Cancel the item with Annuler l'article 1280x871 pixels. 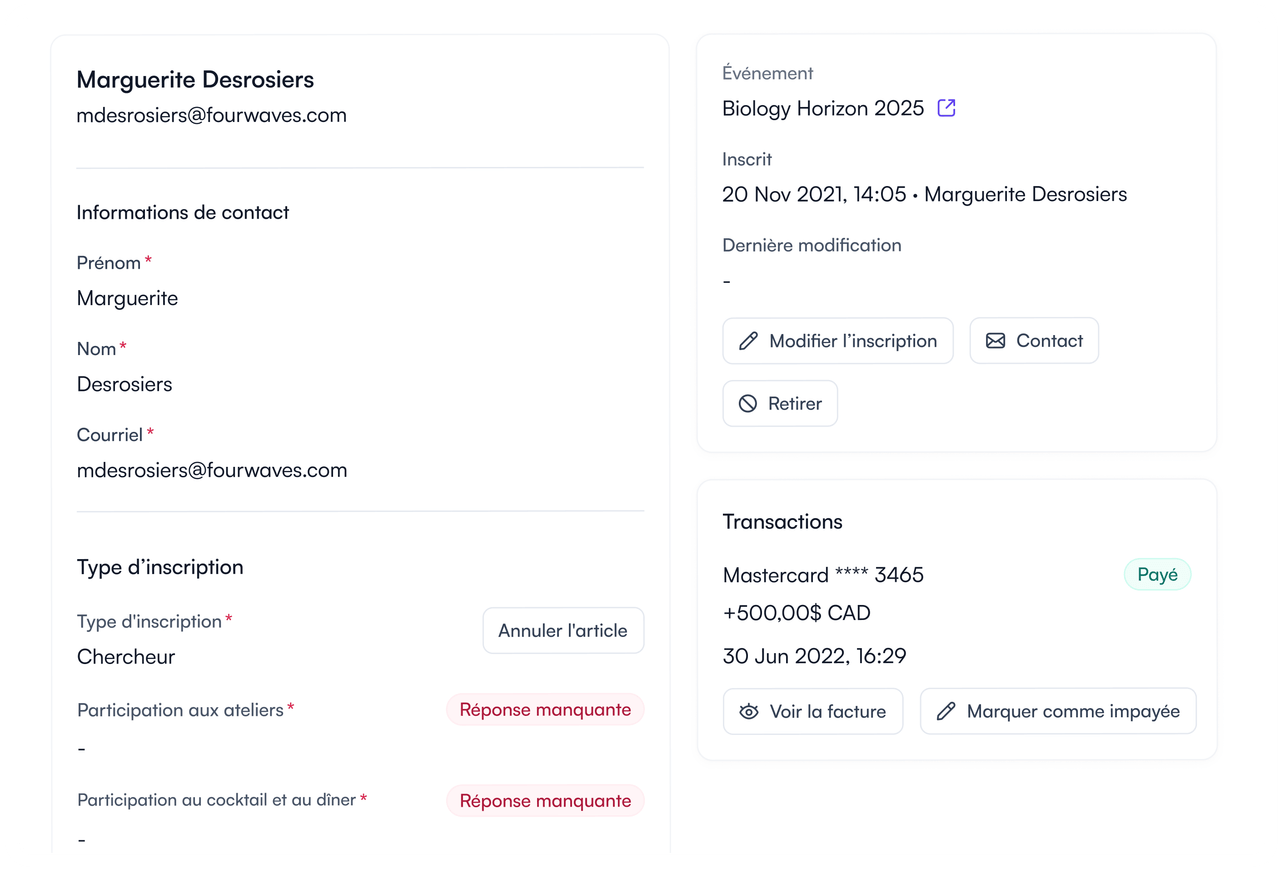coord(563,631)
